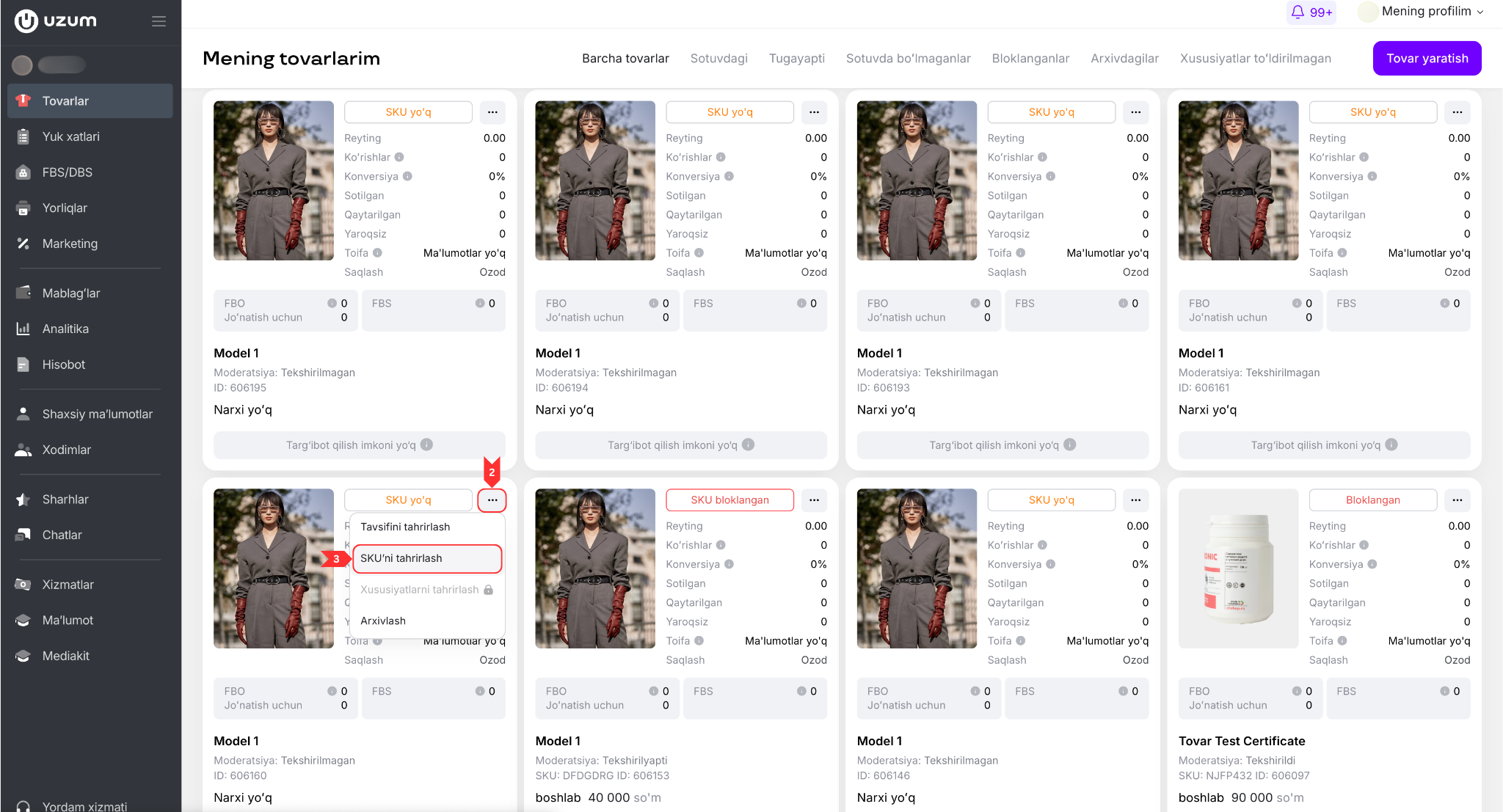This screenshot has width=1503, height=812.
Task: Click the SKU bloklangan badge button
Action: pos(729,500)
